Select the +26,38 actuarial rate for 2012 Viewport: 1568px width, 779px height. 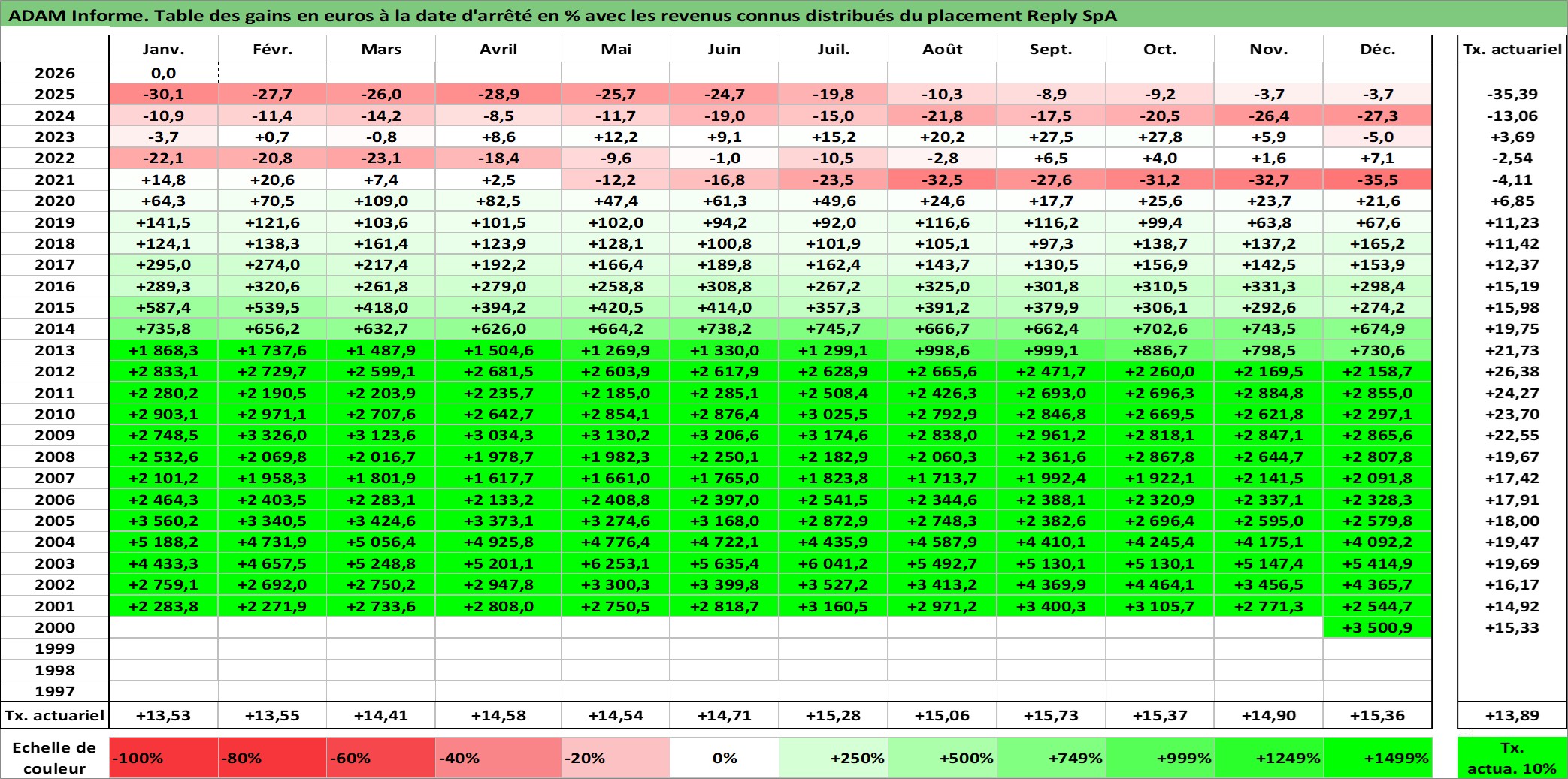pos(1512,371)
